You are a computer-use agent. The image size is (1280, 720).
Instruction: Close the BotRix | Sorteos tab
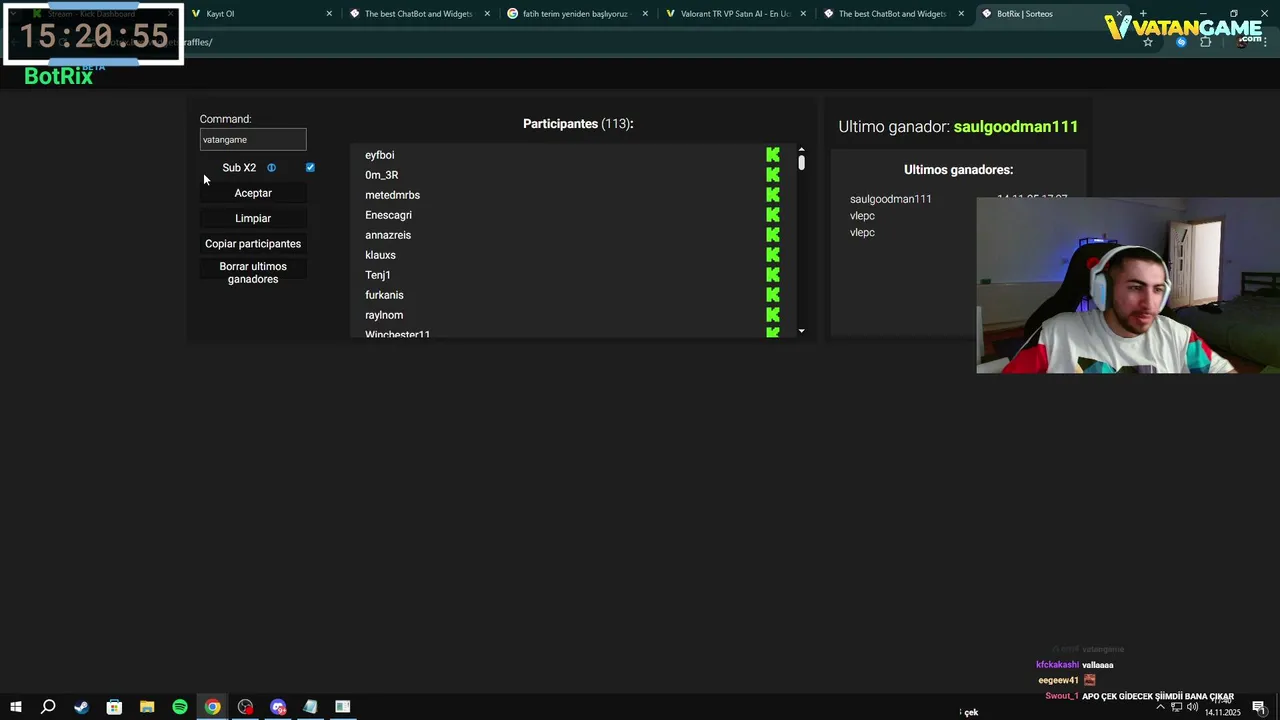click(1119, 14)
